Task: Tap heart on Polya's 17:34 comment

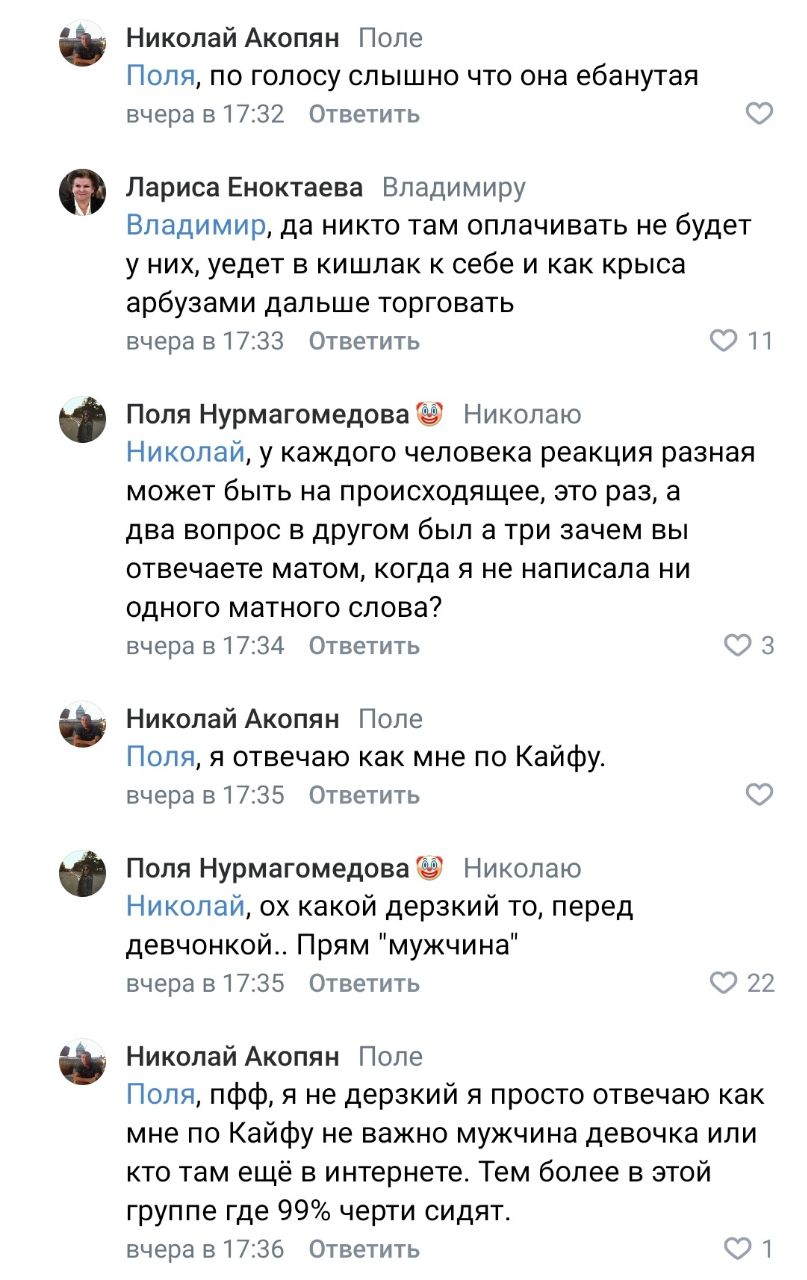Action: [737, 646]
